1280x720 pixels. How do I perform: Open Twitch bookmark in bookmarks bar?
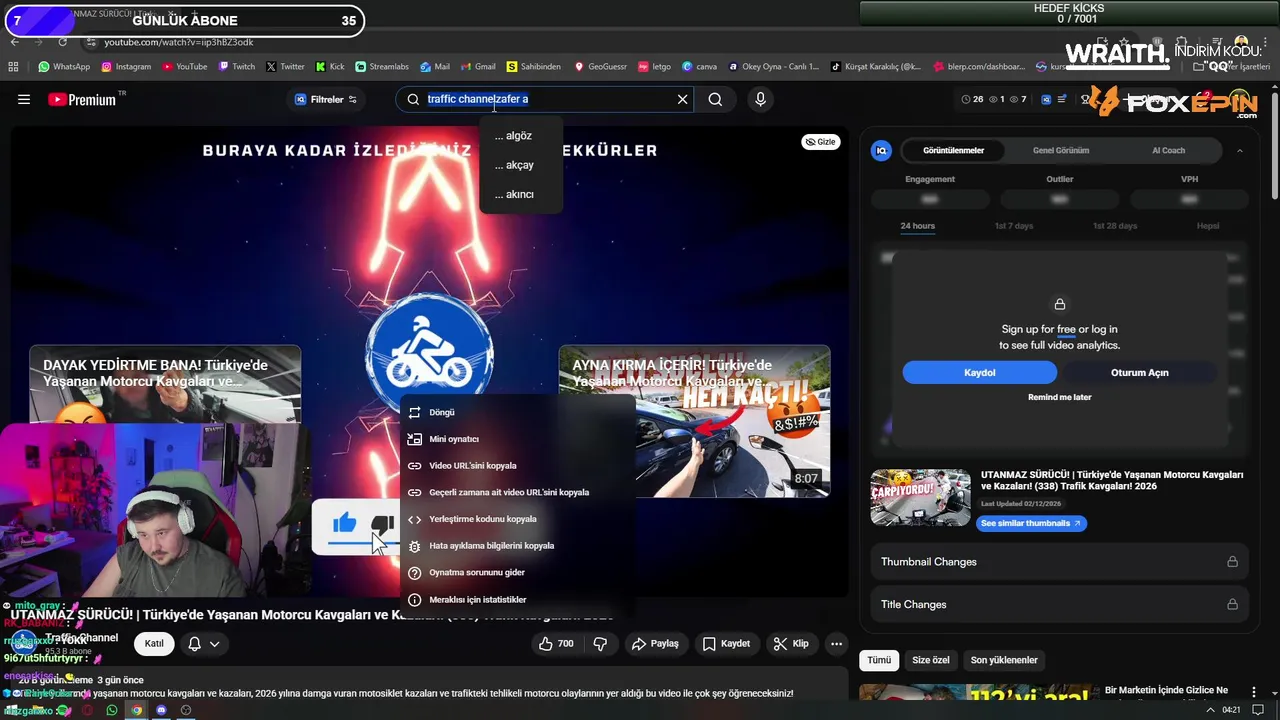click(236, 67)
